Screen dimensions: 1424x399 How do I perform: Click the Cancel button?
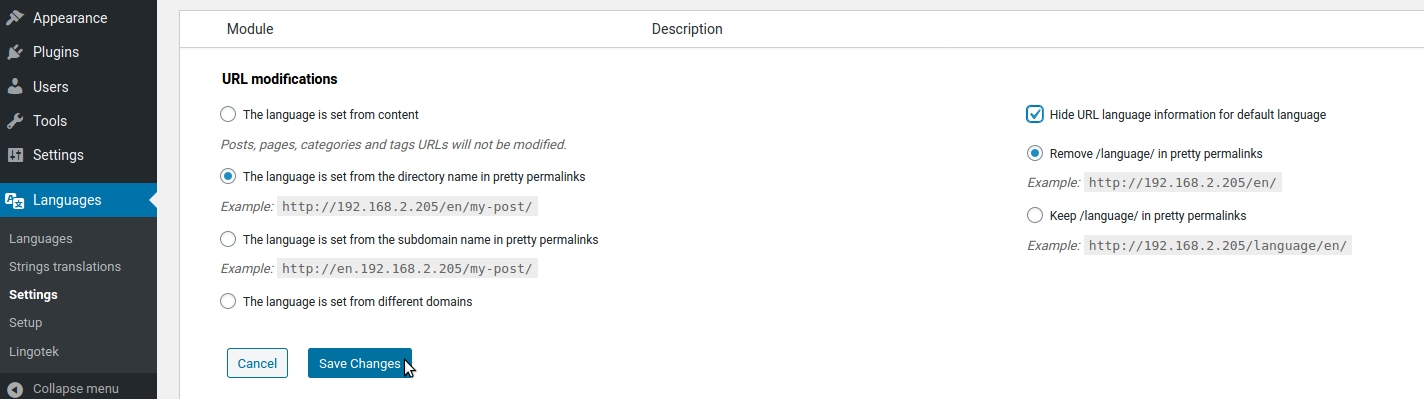point(257,363)
